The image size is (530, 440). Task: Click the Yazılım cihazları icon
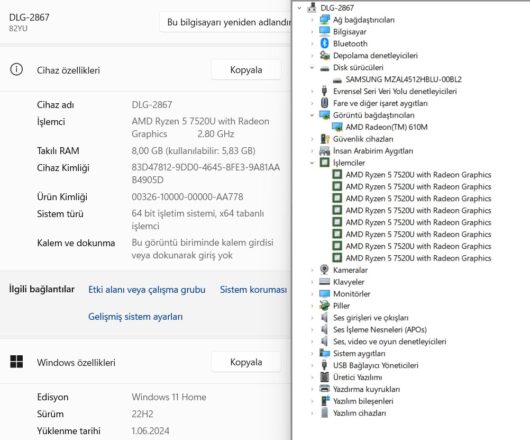tap(324, 413)
